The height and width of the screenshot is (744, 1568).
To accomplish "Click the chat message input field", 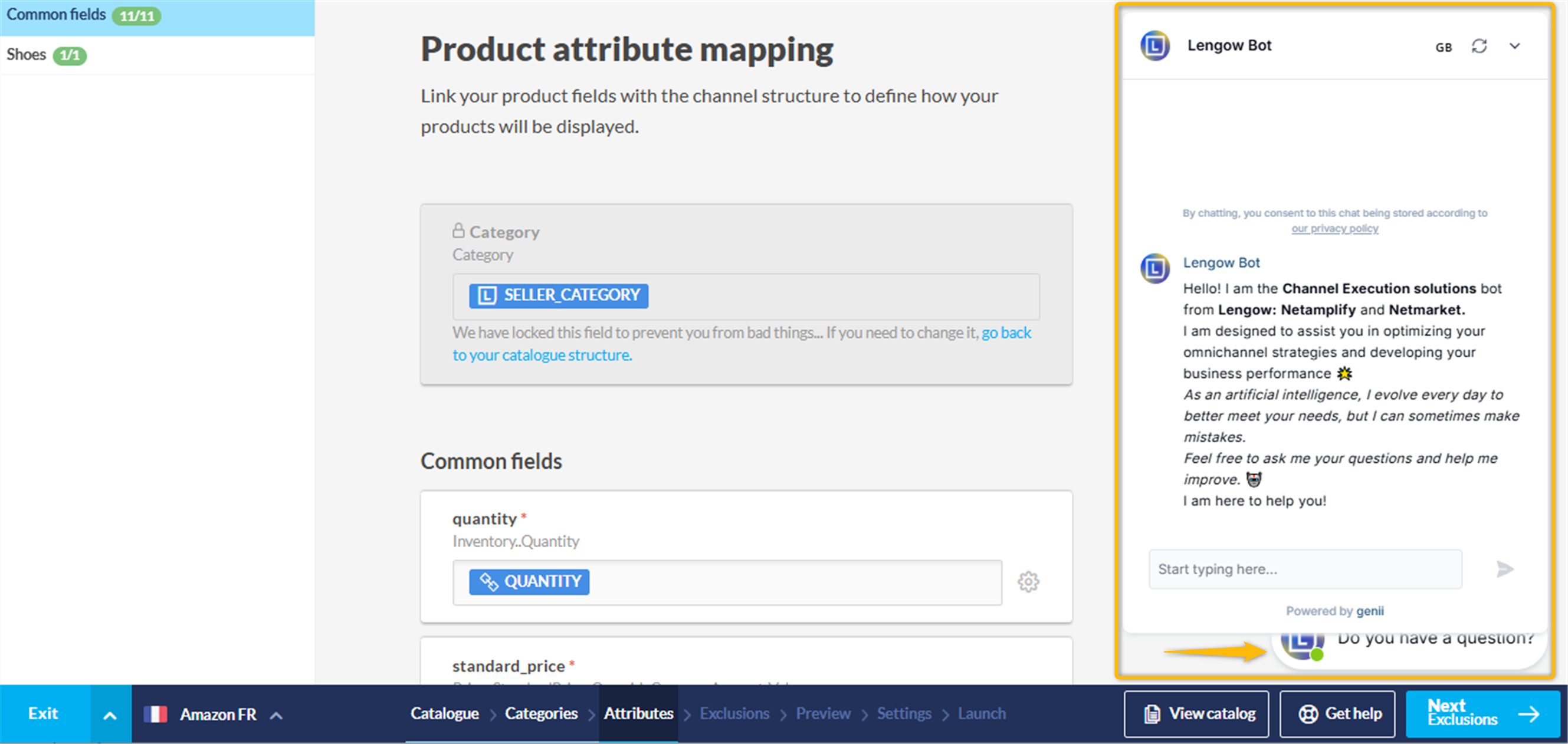I will click(x=1304, y=569).
